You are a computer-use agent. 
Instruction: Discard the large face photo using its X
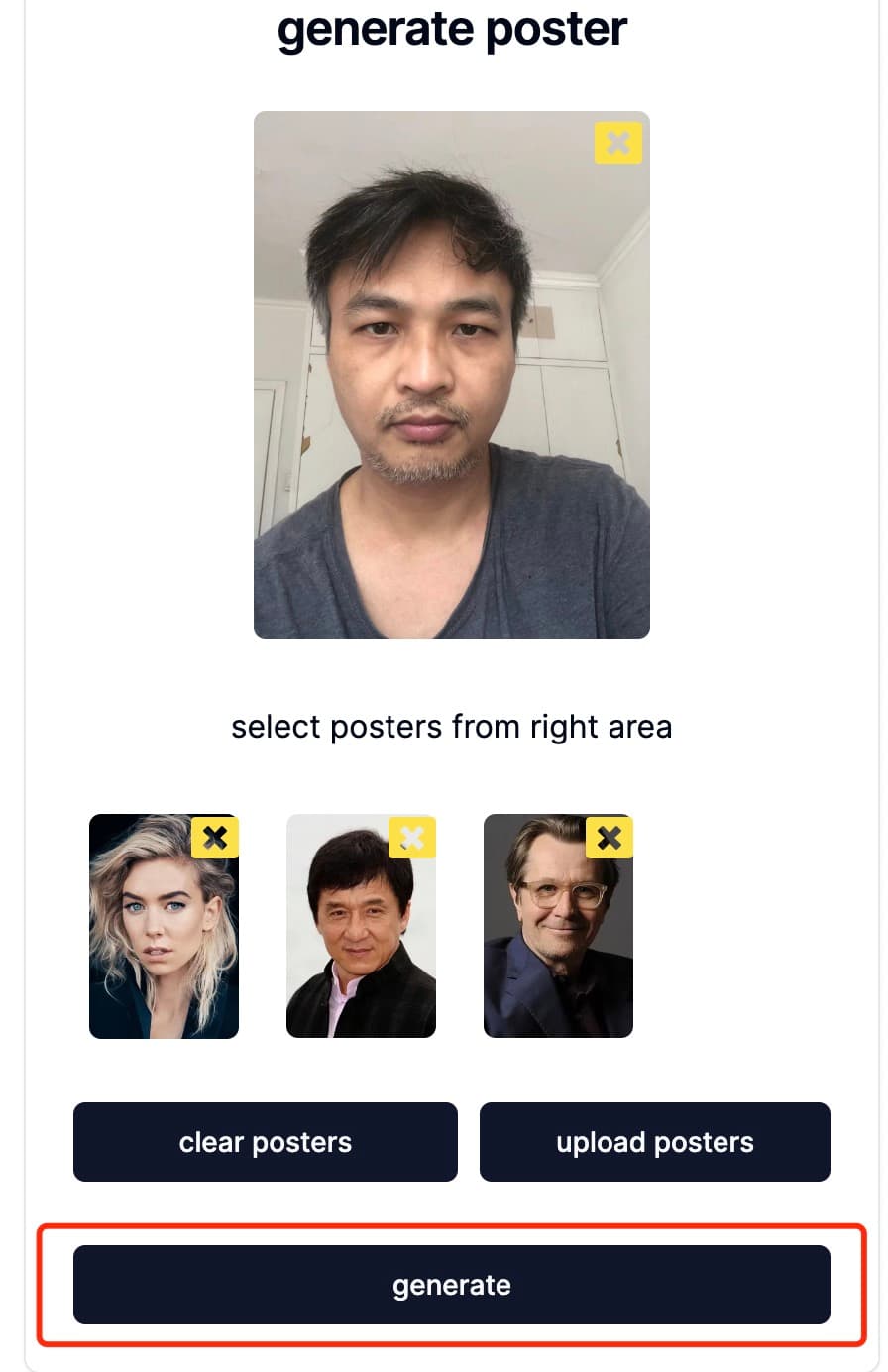[x=617, y=143]
